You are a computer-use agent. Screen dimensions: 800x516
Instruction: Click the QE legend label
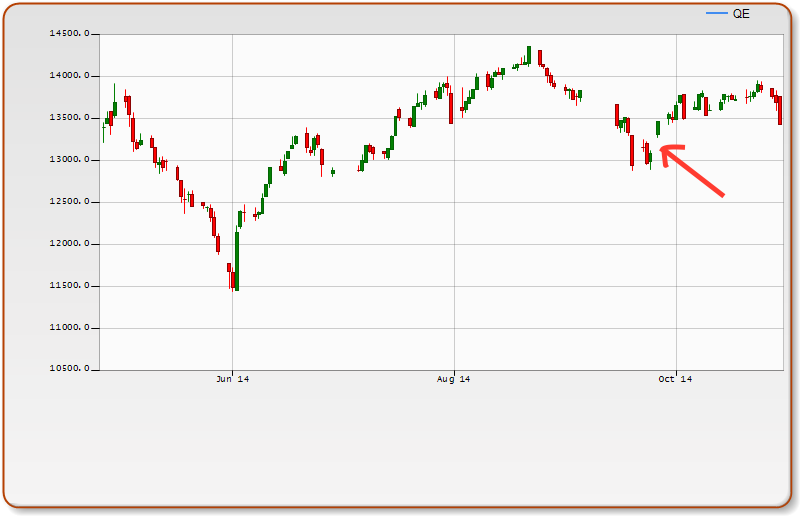pyautogui.click(x=741, y=14)
